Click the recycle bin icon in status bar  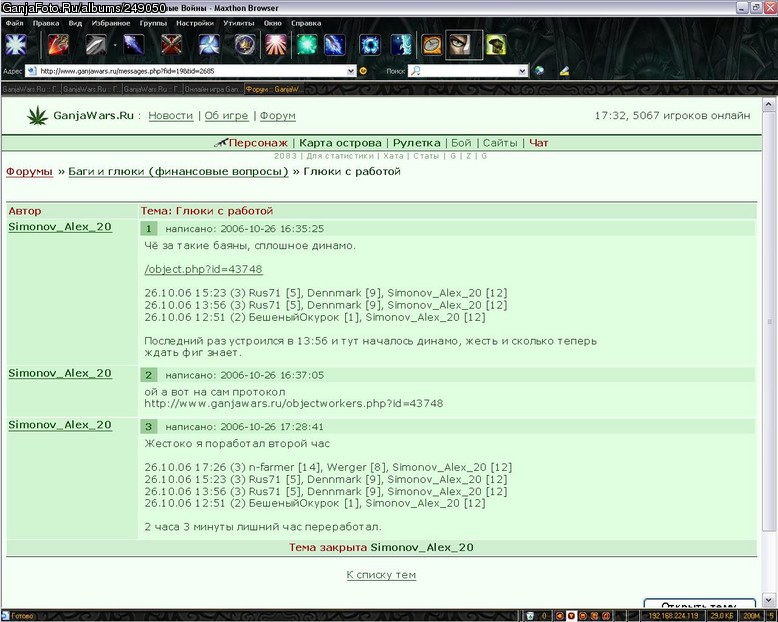point(529,616)
